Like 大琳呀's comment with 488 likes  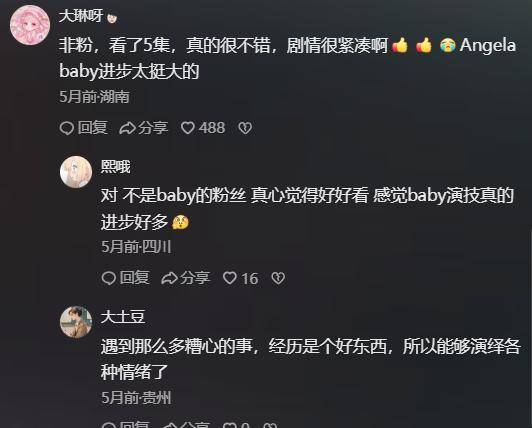tap(188, 128)
